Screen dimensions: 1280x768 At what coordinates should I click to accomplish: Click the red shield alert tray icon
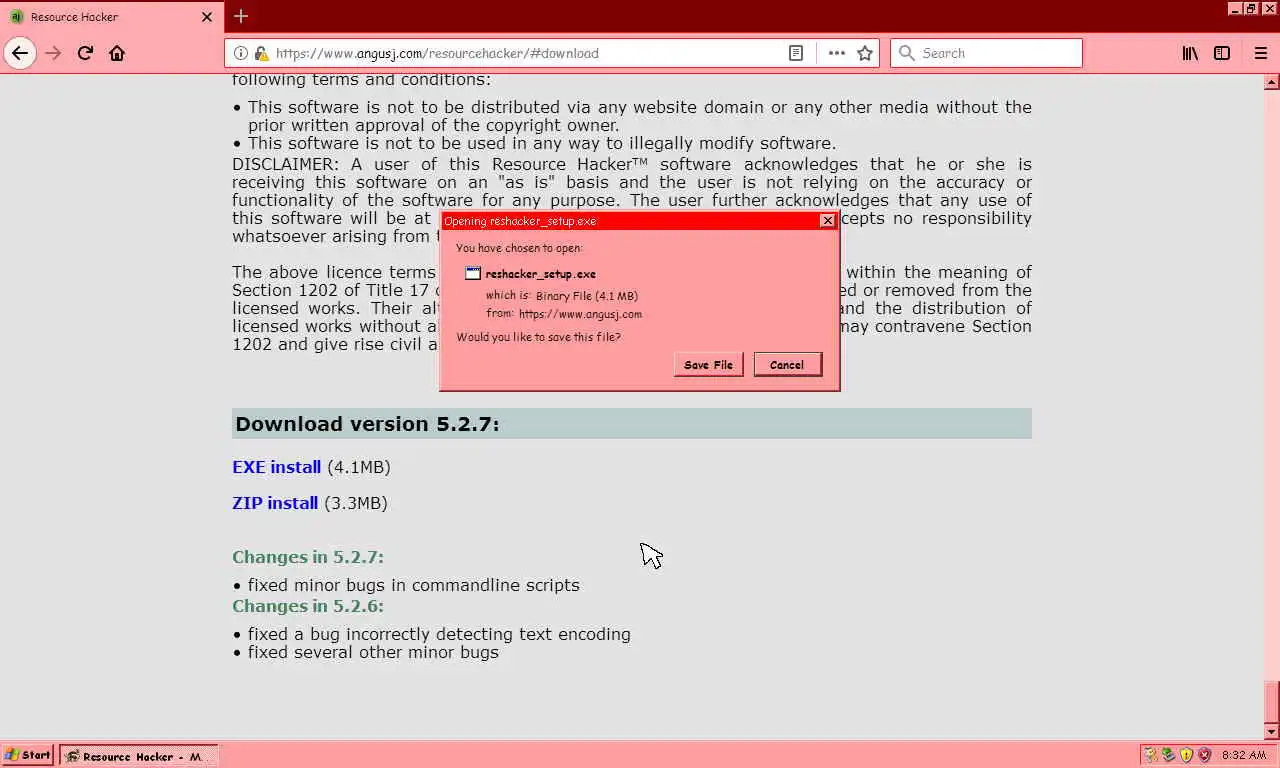(1204, 755)
